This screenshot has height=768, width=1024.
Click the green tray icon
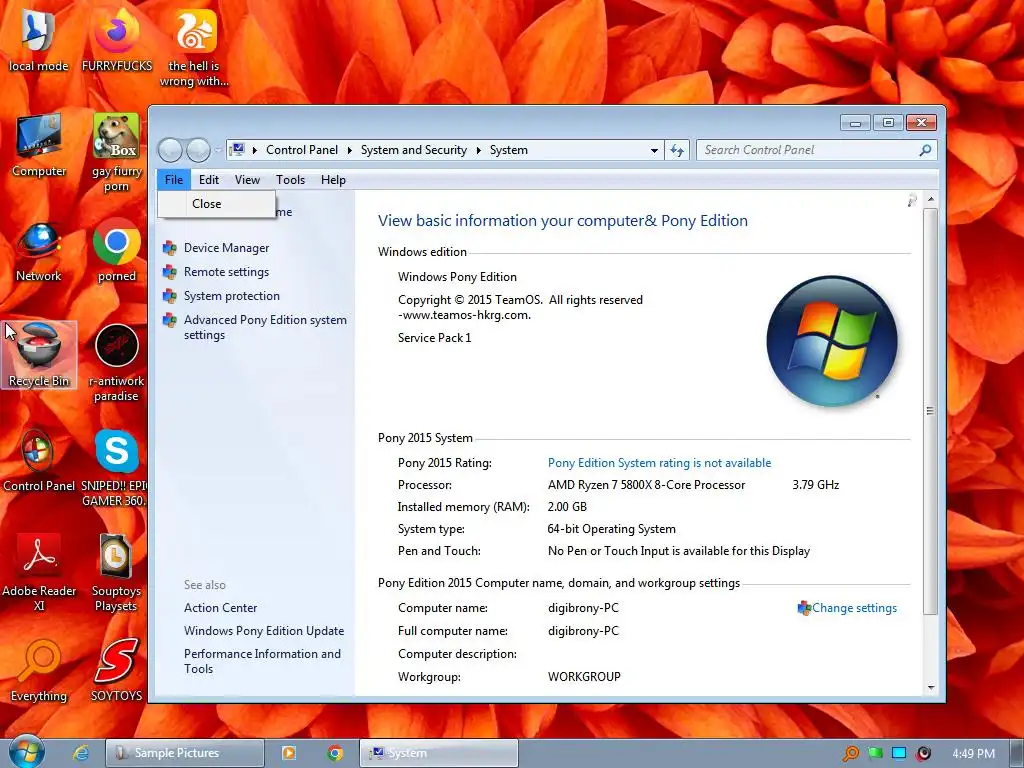tap(875, 754)
